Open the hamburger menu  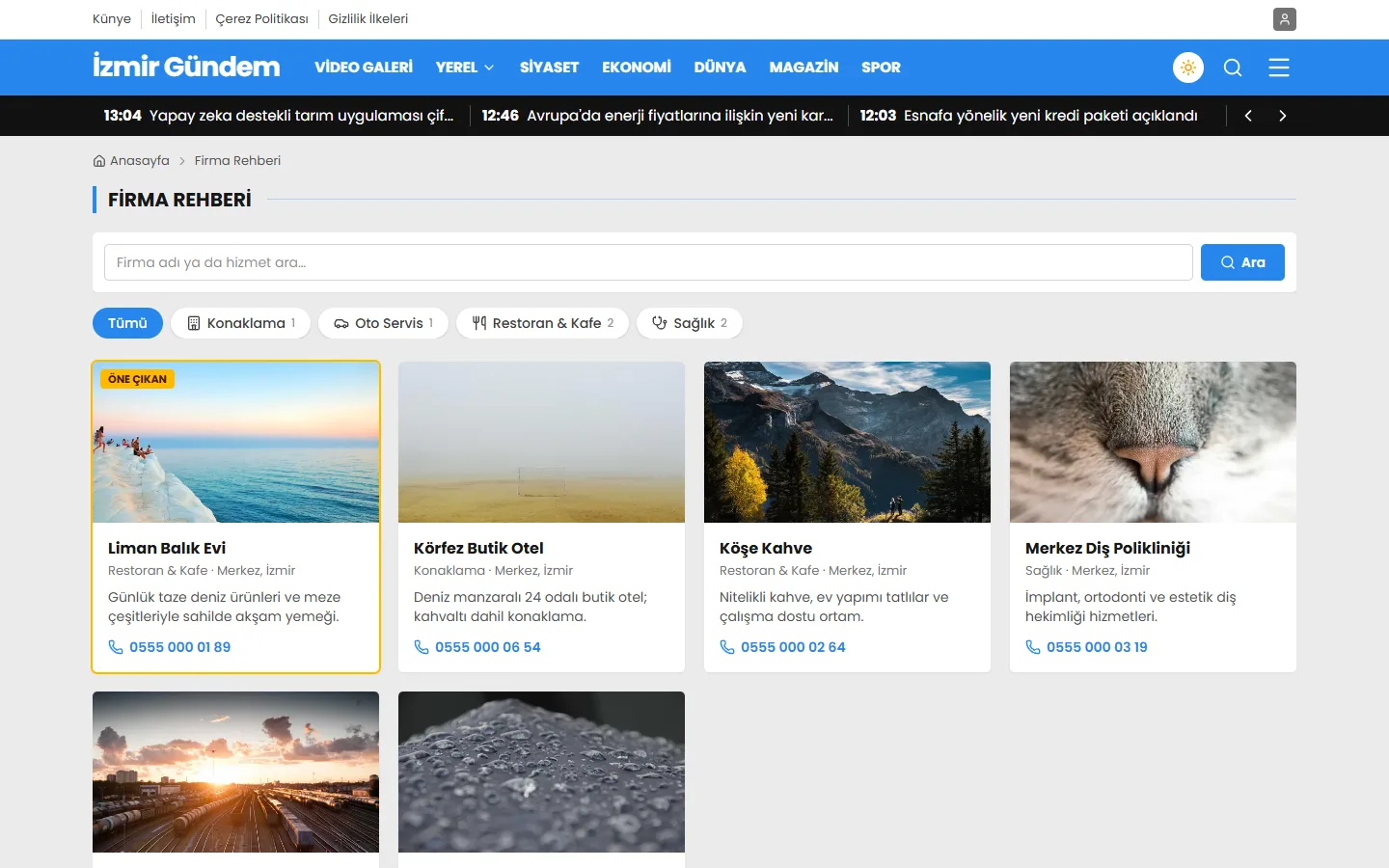pyautogui.click(x=1279, y=68)
